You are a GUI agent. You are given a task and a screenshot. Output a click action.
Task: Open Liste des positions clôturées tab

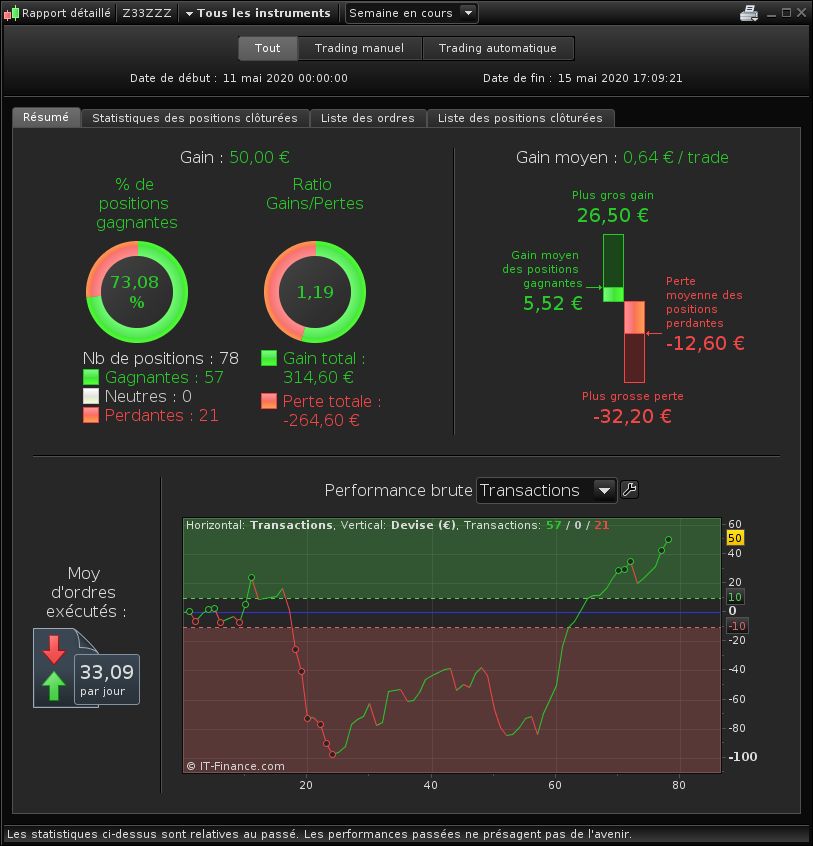520,118
